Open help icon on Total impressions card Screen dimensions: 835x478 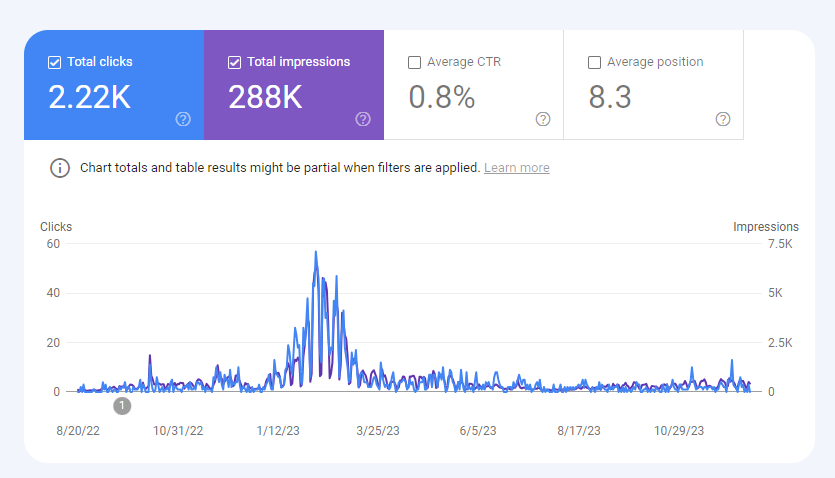click(x=363, y=119)
